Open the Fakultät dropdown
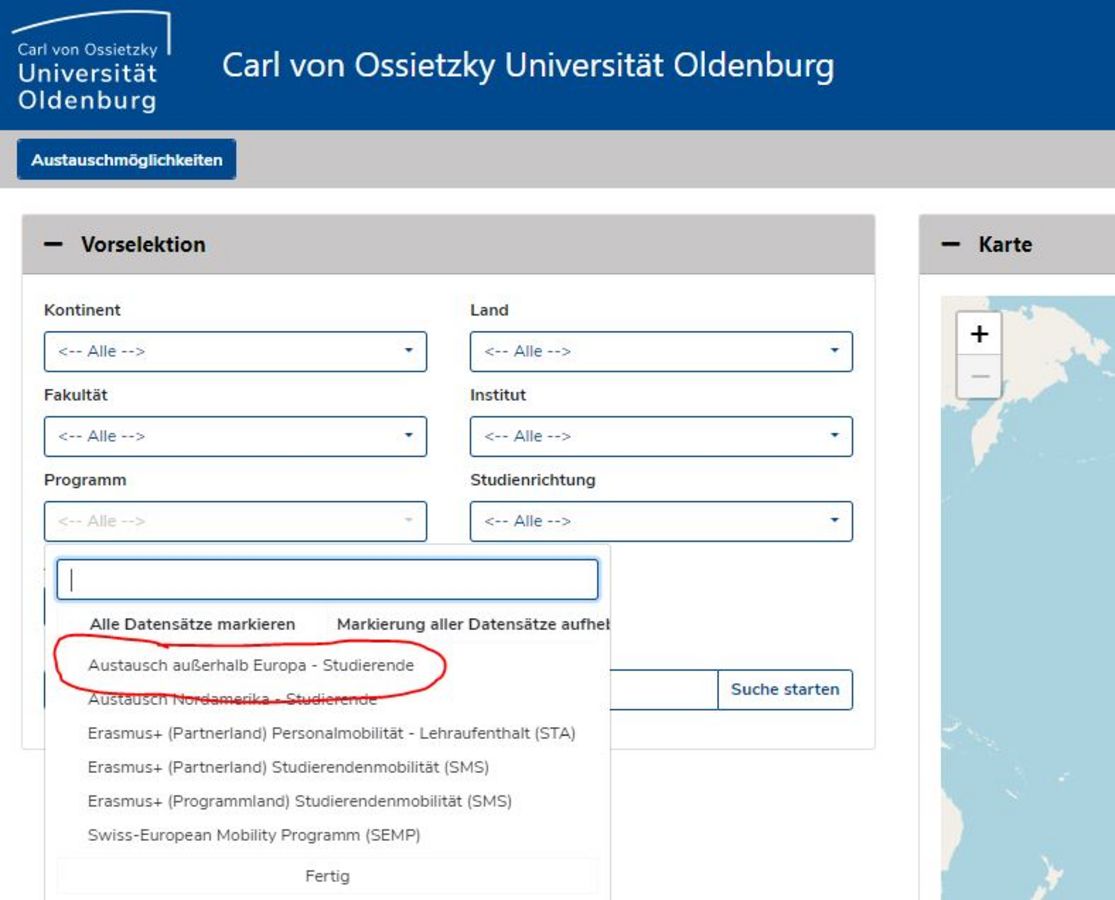Image resolution: width=1115 pixels, height=900 pixels. [x=235, y=437]
